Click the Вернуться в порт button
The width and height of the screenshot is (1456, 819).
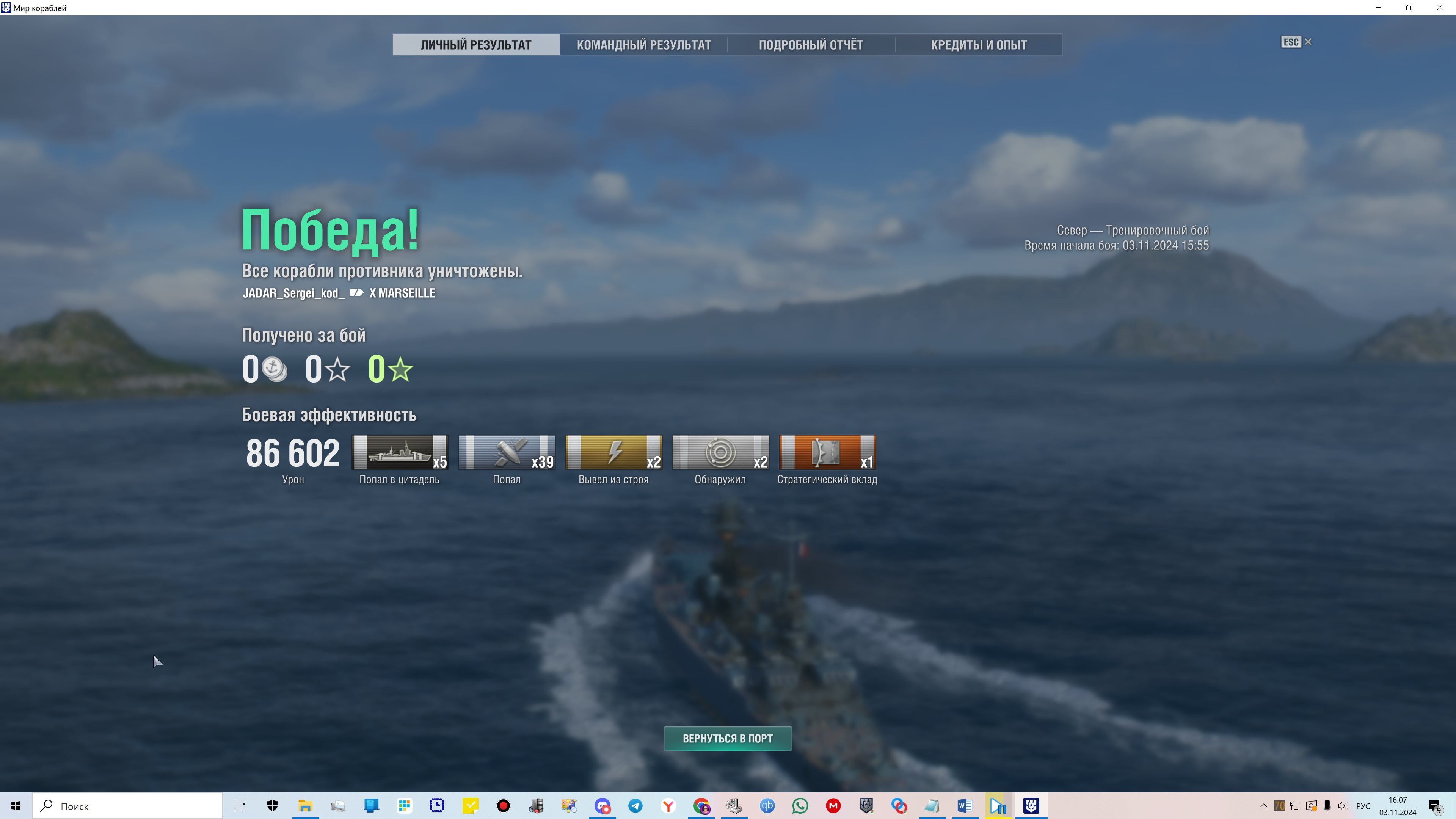click(x=728, y=738)
